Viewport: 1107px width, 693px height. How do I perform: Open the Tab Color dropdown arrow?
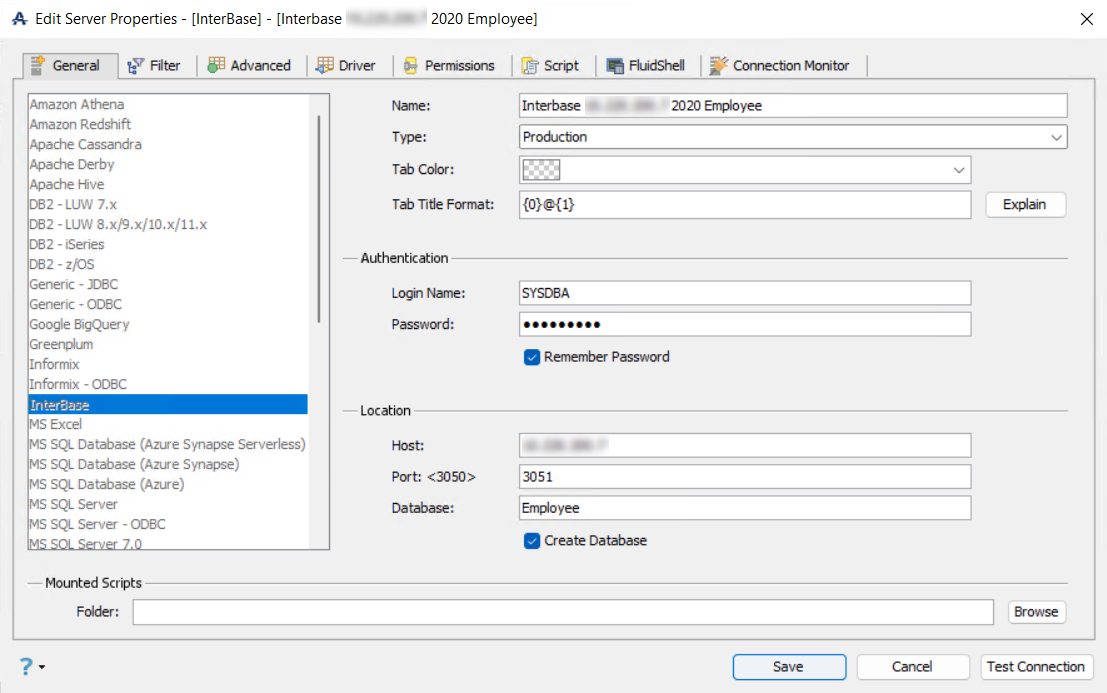coord(959,171)
